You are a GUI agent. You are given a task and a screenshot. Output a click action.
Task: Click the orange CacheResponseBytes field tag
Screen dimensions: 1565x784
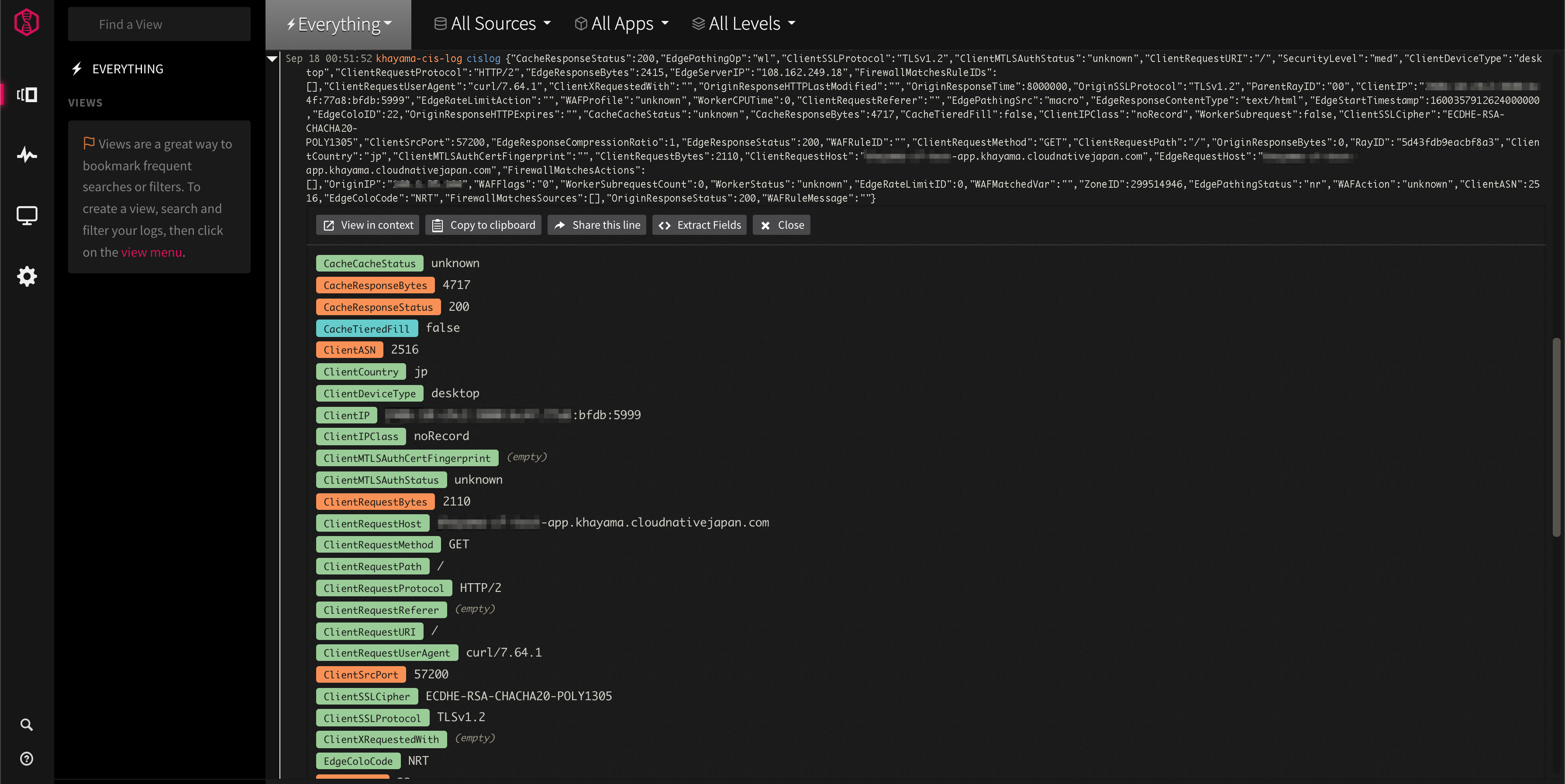(375, 285)
